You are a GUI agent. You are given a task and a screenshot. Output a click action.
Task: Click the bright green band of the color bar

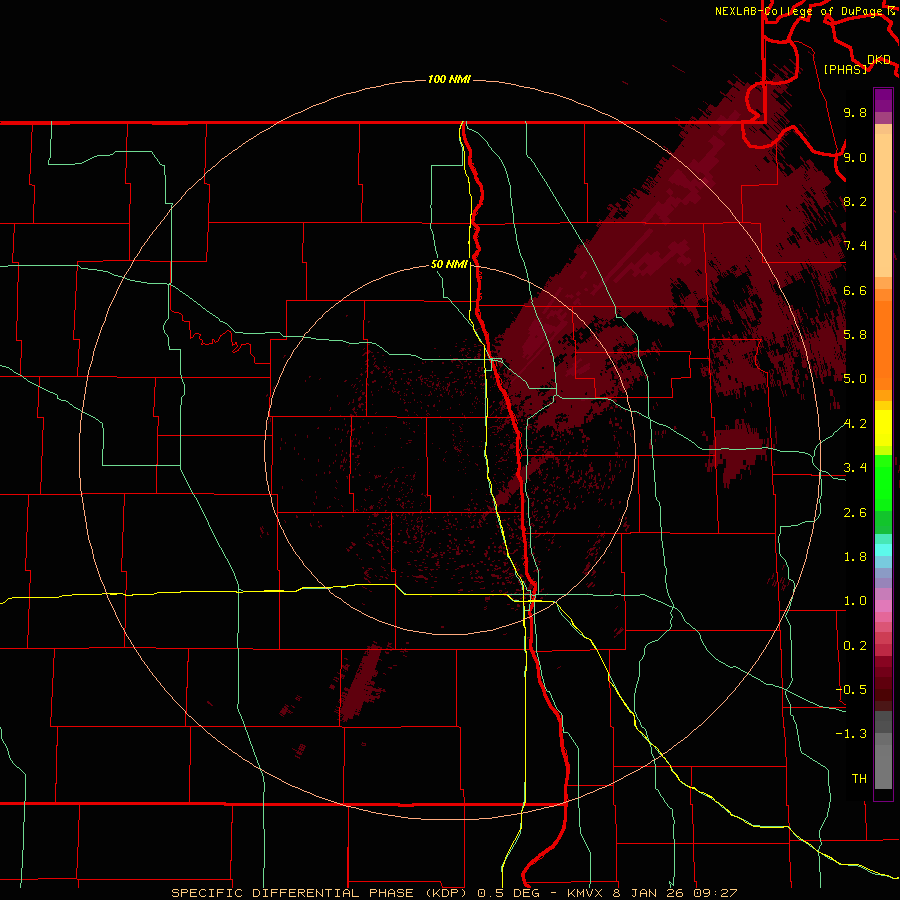click(x=883, y=482)
